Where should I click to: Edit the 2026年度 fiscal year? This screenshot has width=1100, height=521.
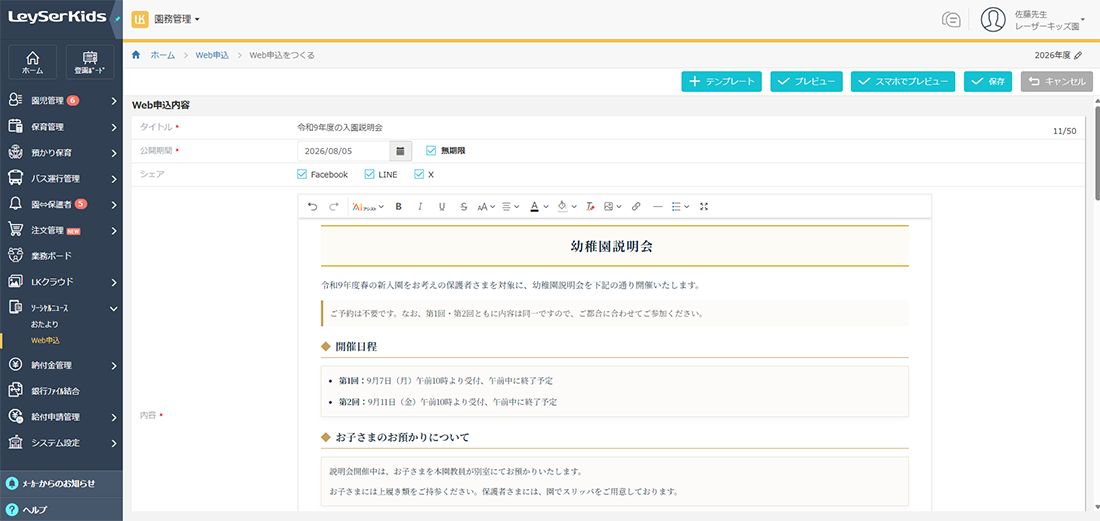tap(1078, 55)
